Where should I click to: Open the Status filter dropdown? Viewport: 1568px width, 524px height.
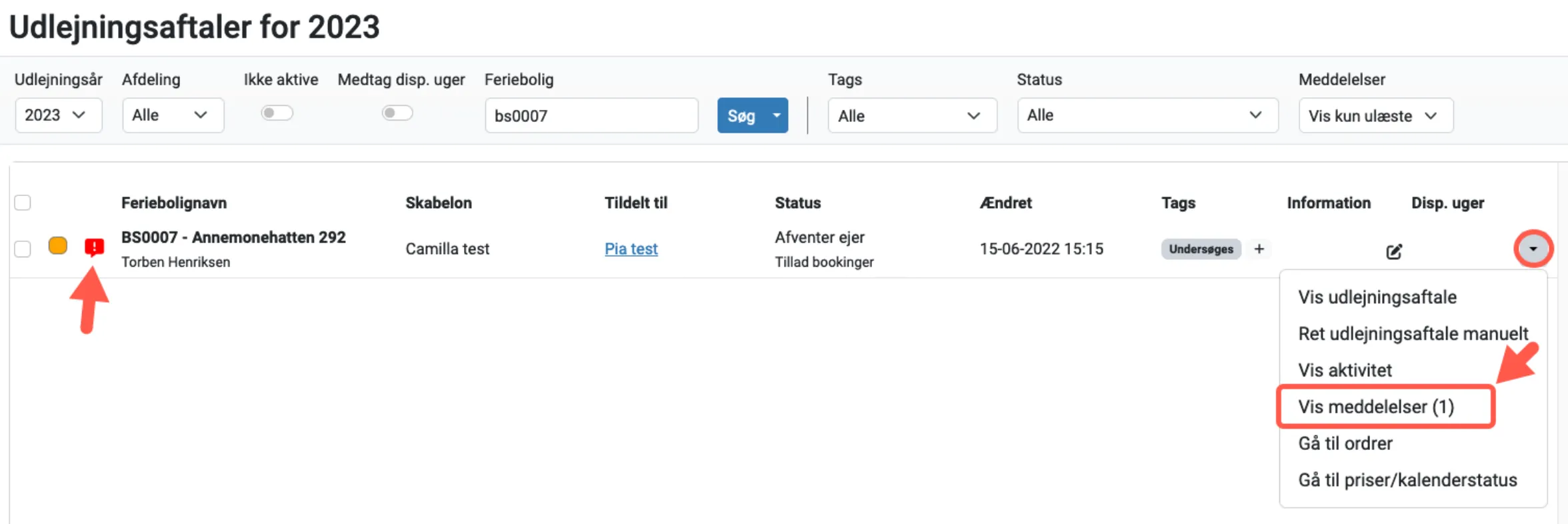(x=1147, y=115)
